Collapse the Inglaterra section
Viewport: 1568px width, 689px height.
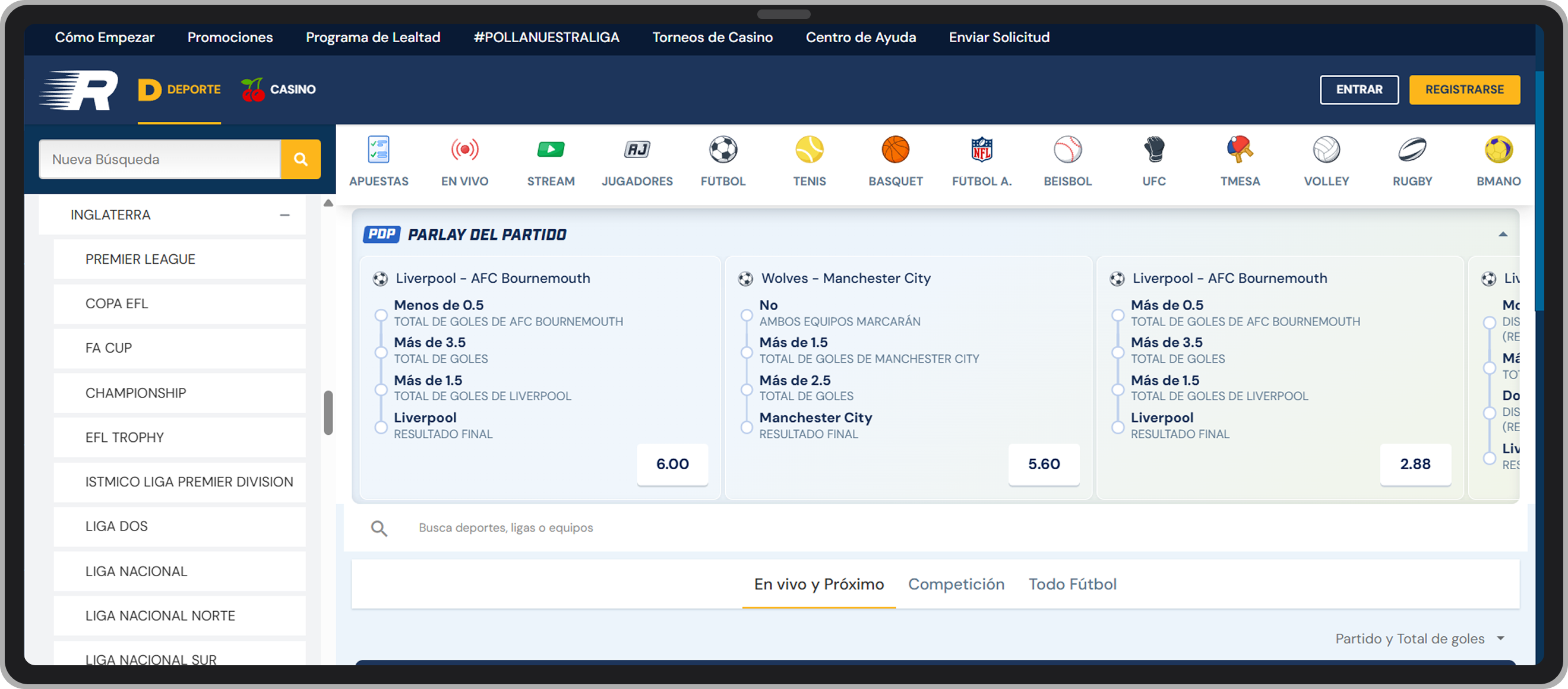point(285,215)
